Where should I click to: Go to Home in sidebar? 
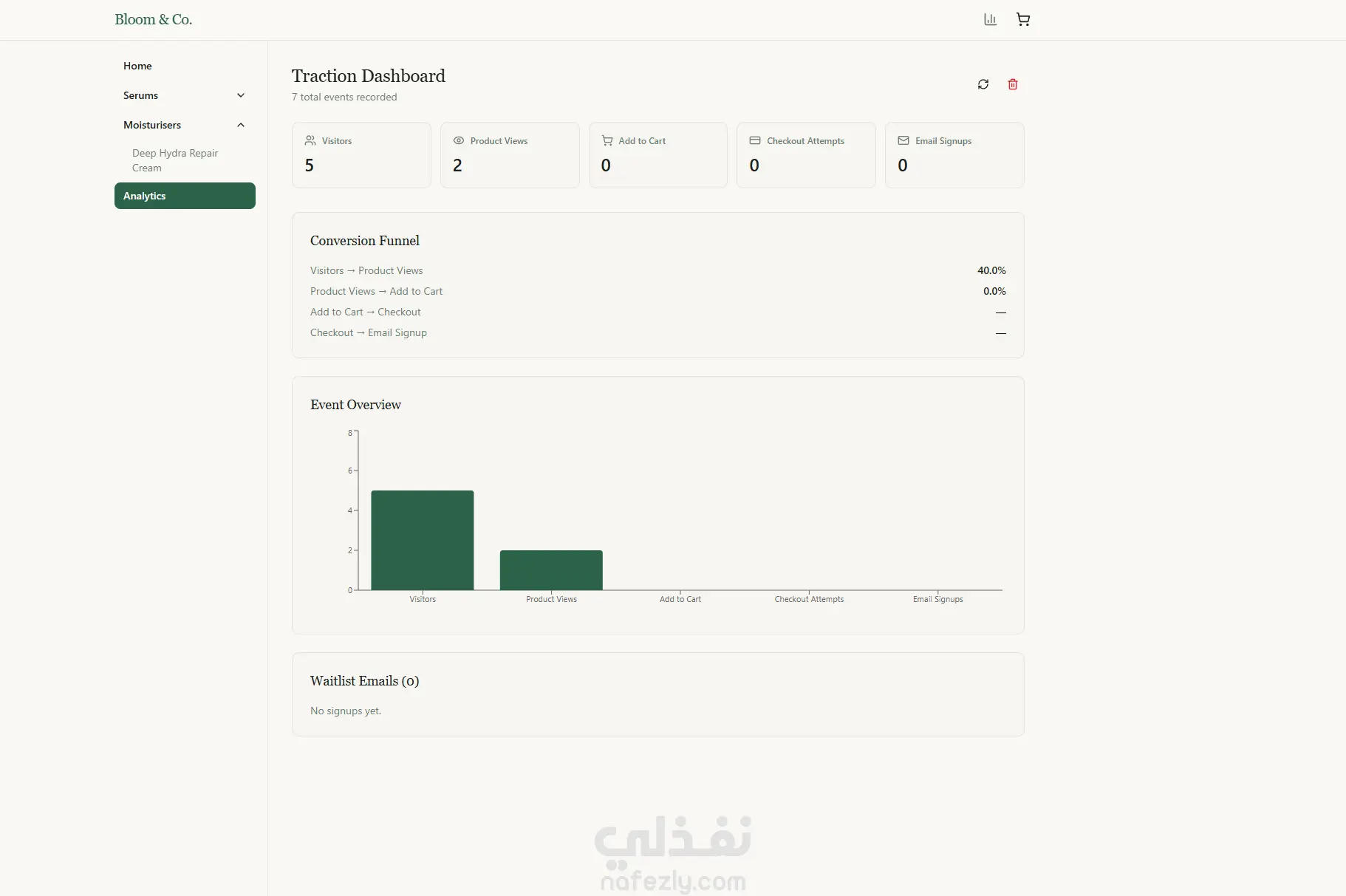tap(137, 66)
